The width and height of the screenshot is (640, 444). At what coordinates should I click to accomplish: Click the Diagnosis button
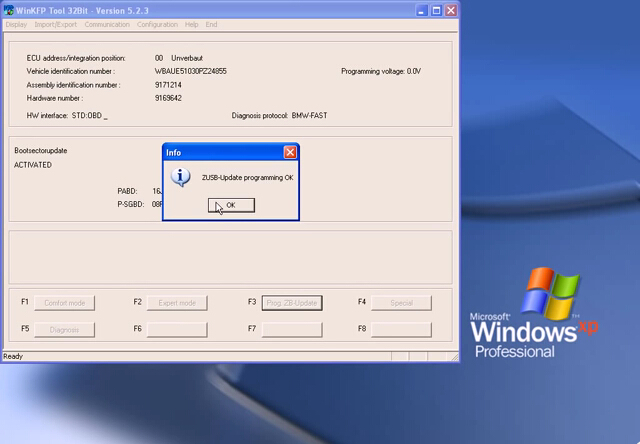coord(64,330)
